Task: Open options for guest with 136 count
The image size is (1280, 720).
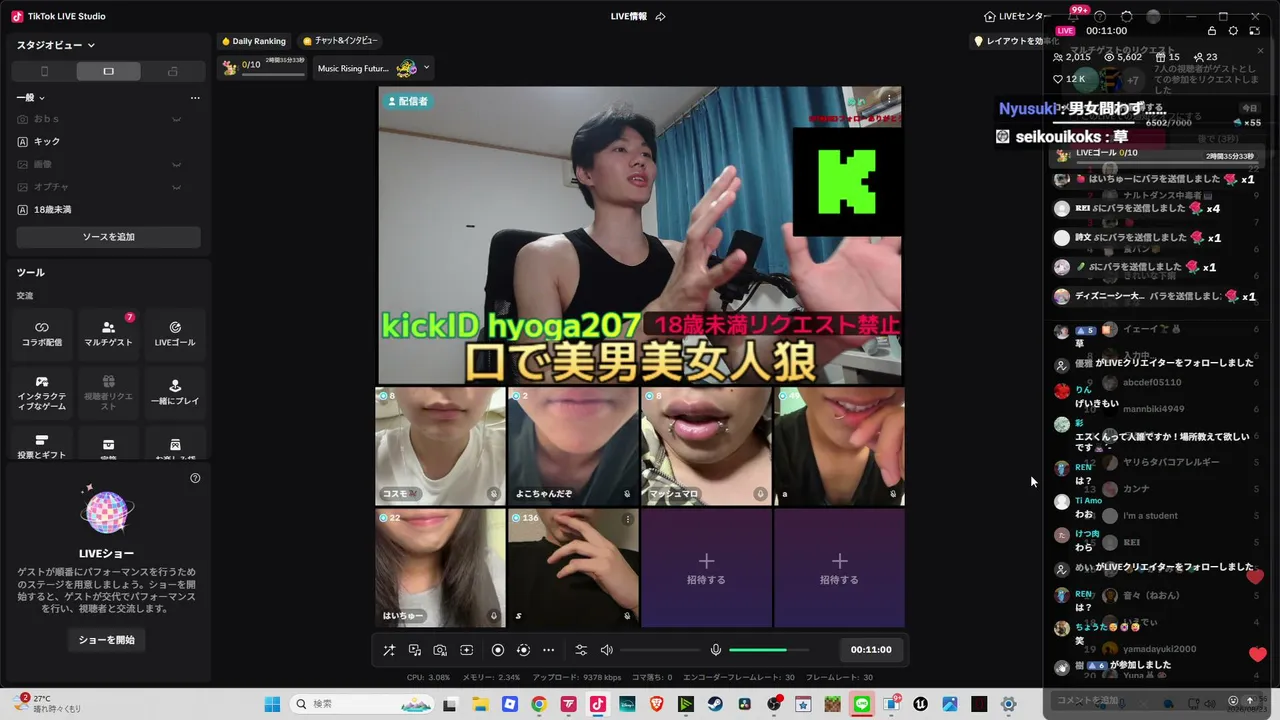Action: (628, 519)
